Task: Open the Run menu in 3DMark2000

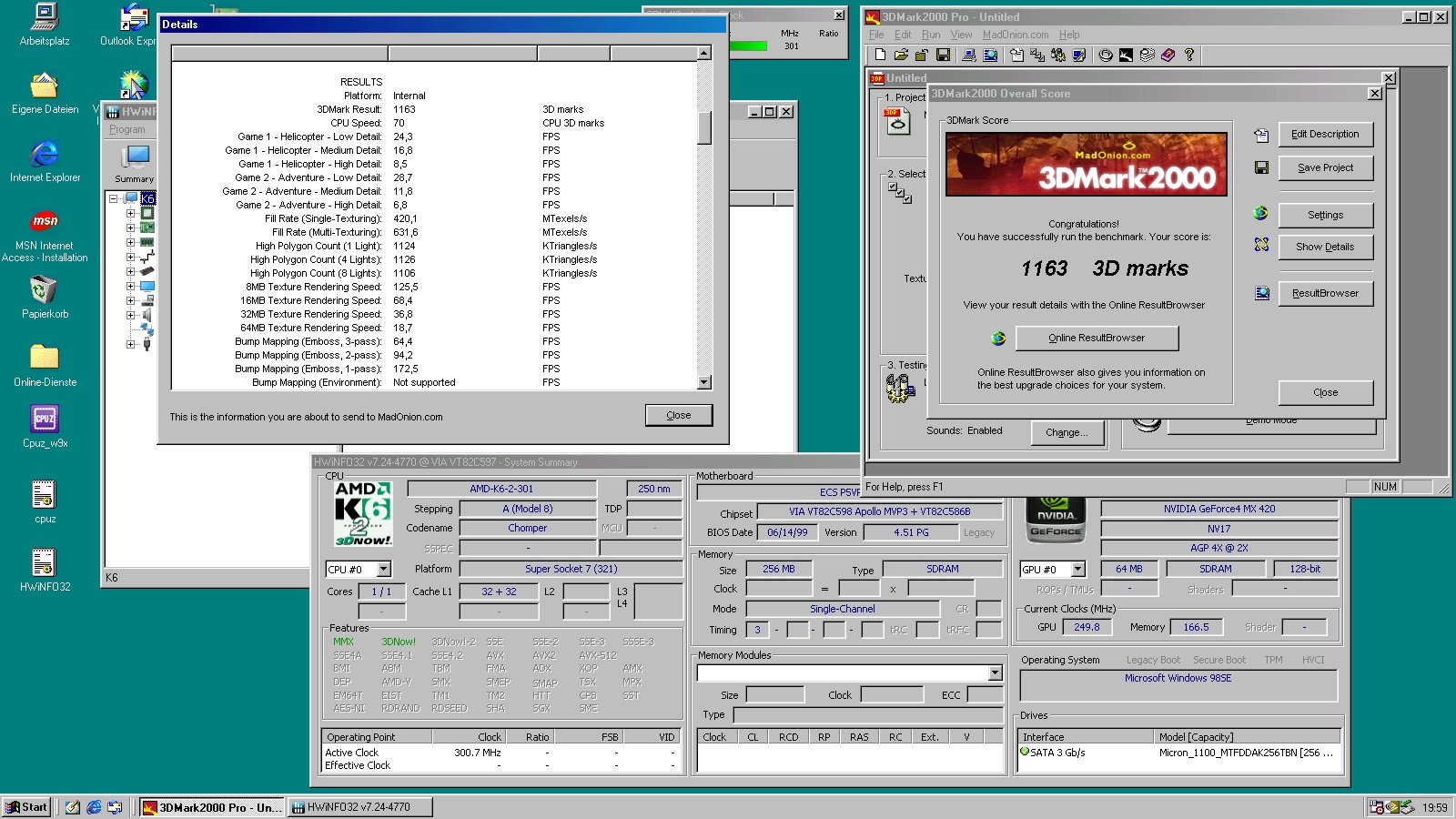Action: [931, 35]
